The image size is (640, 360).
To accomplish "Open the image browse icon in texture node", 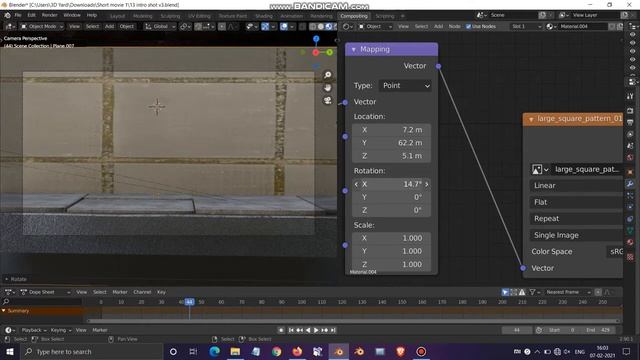I will (x=540, y=169).
